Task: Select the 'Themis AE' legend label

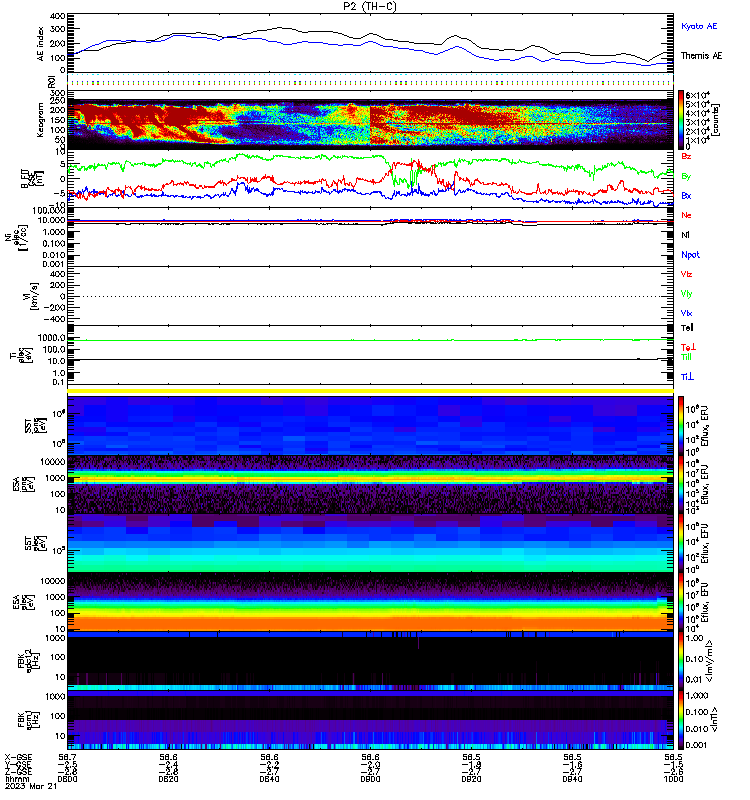Action: 702,56
